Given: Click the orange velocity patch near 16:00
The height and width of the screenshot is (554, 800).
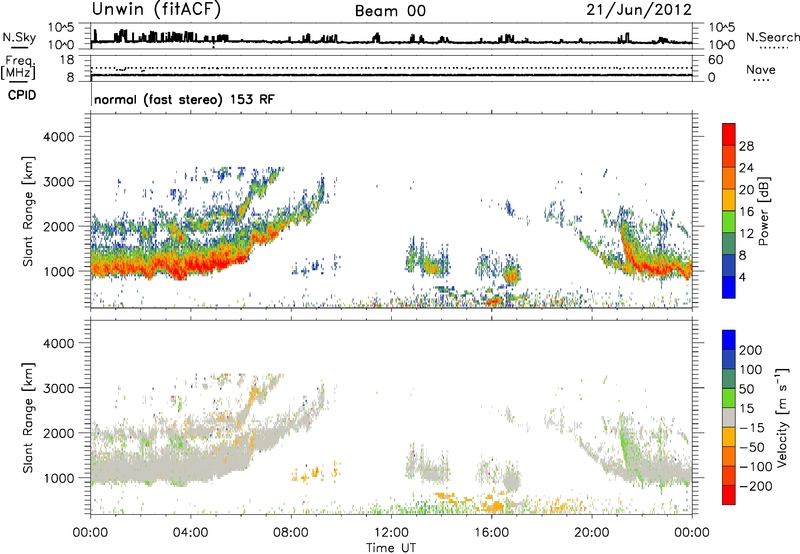Looking at the screenshot, I should tap(491, 506).
